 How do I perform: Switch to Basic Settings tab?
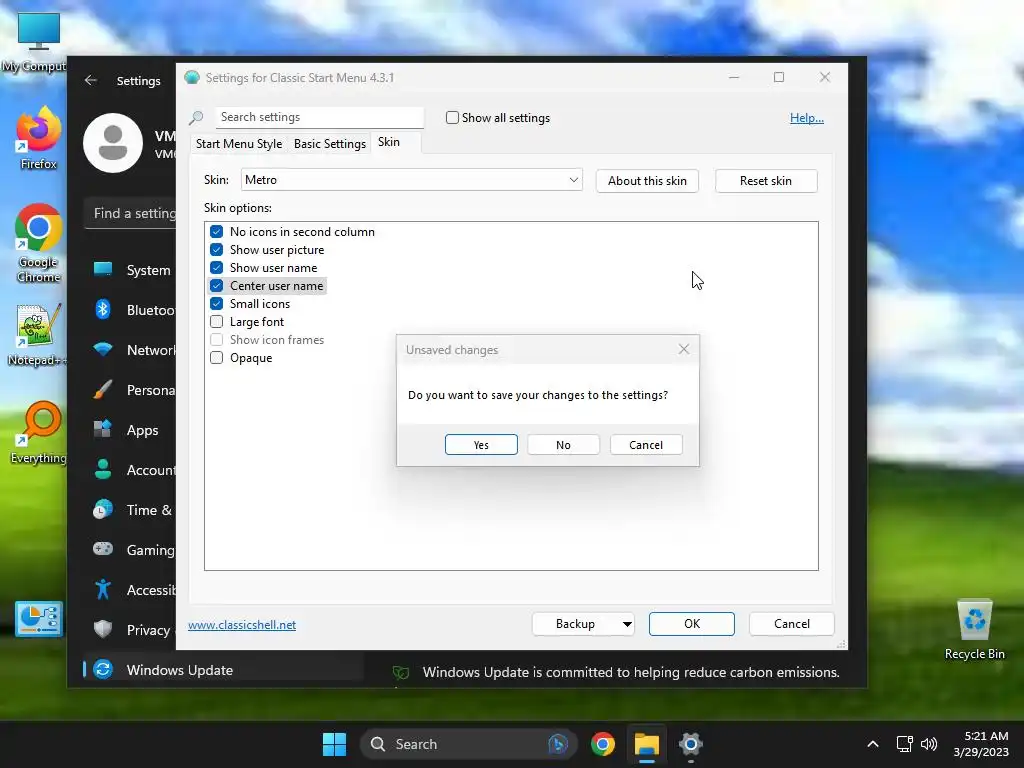pyautogui.click(x=330, y=144)
